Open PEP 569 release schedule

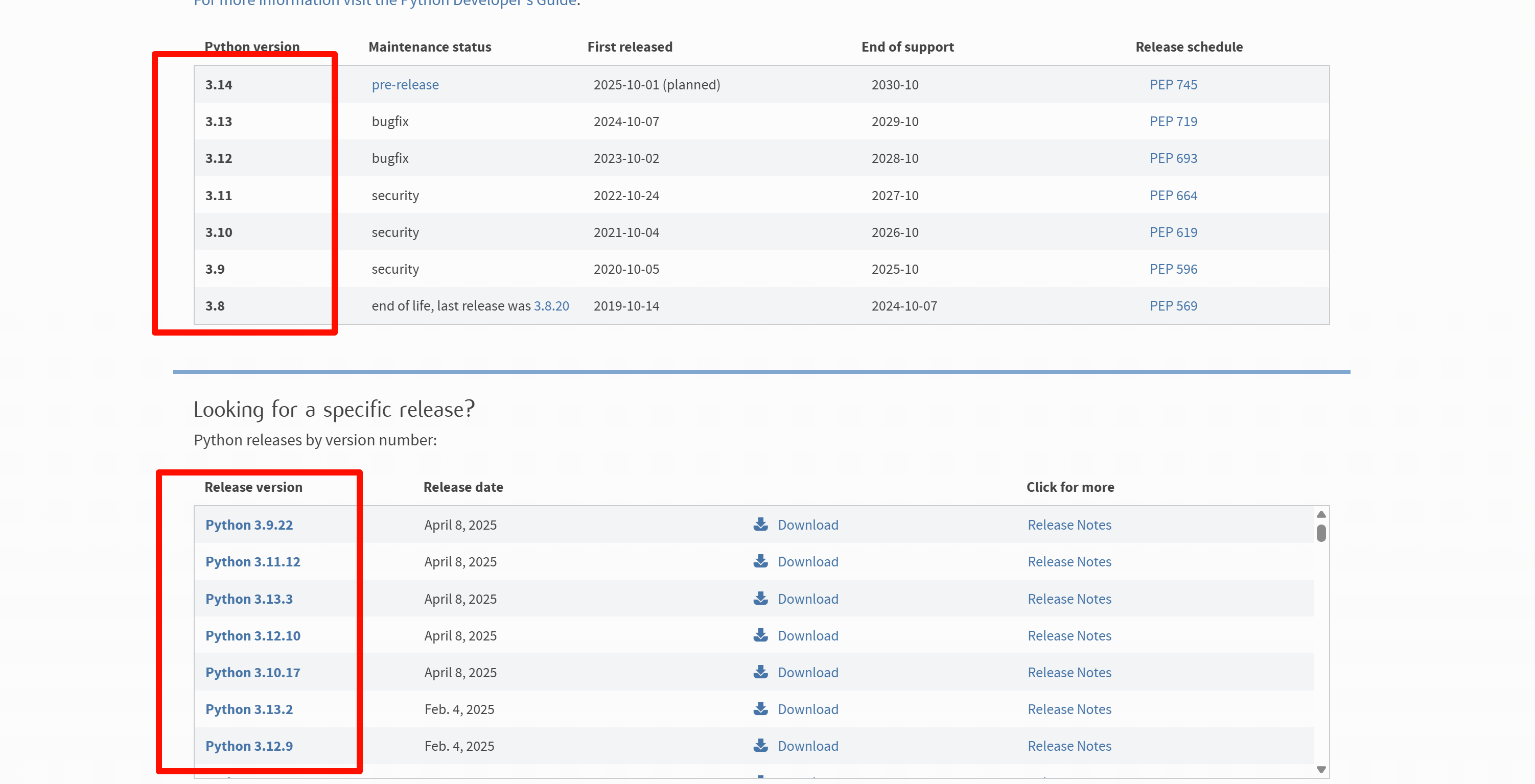(x=1173, y=305)
